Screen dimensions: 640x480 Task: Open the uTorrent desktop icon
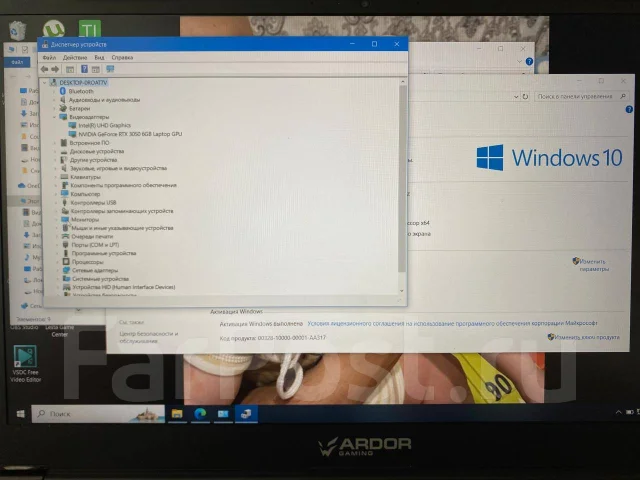point(54,29)
